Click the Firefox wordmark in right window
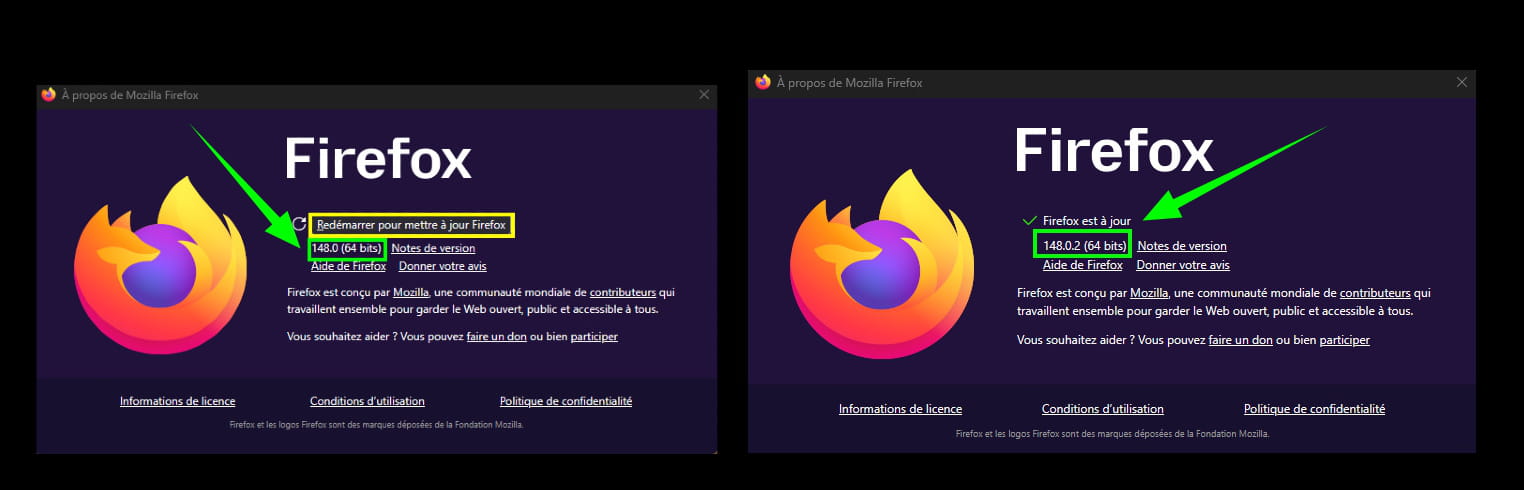This screenshot has height=490, width=1524. pyautogui.click(x=1114, y=151)
